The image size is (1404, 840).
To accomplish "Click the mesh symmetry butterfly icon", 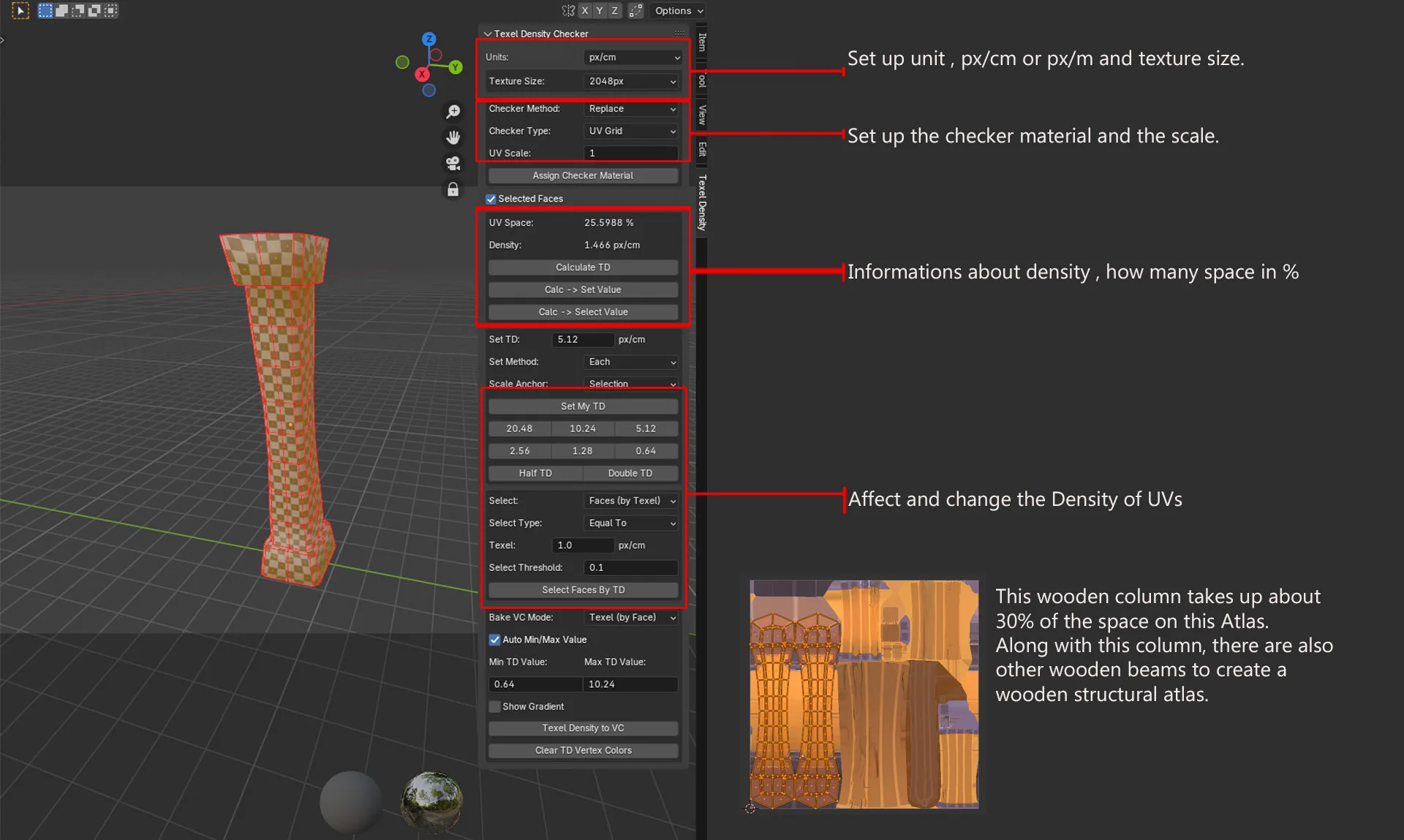I will point(568,10).
